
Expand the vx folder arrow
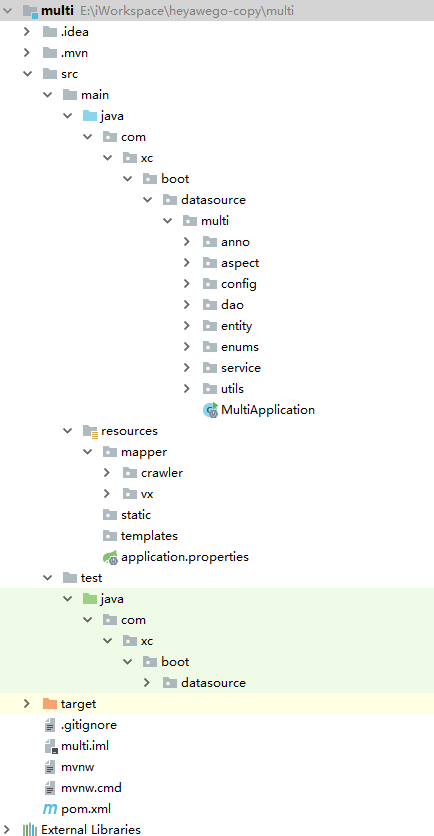pos(107,494)
